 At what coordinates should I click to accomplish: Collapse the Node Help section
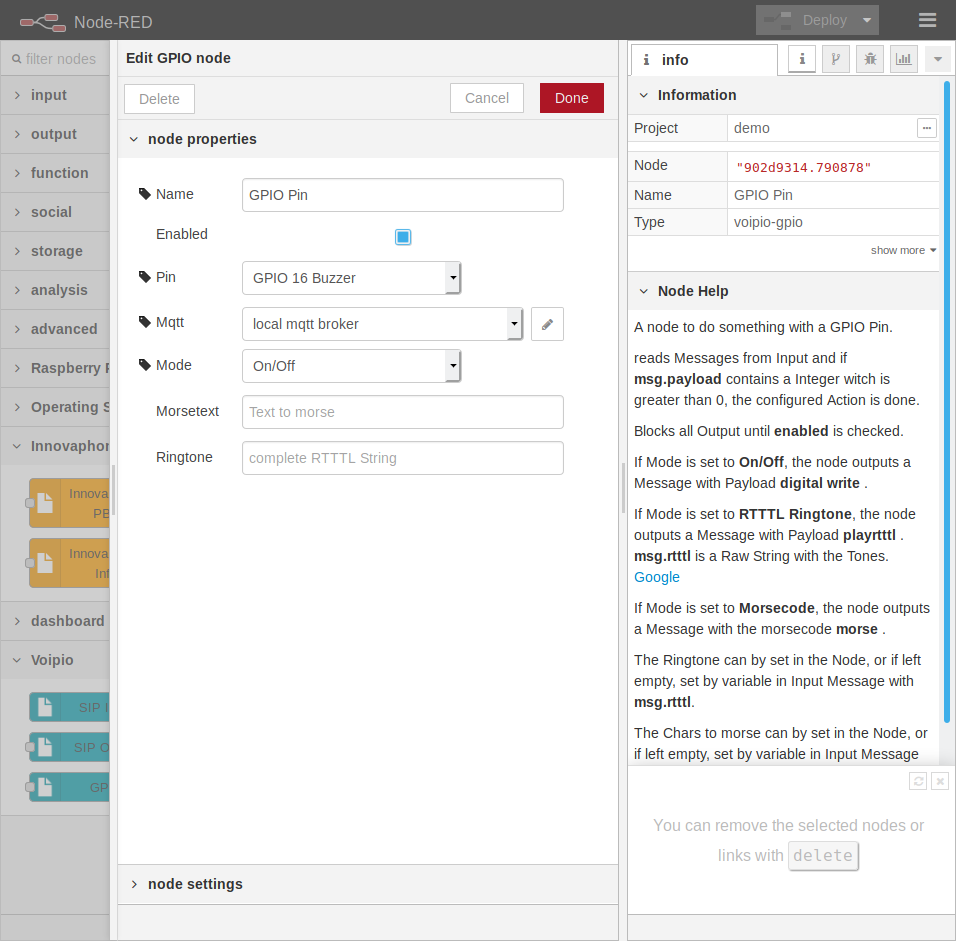(692, 291)
